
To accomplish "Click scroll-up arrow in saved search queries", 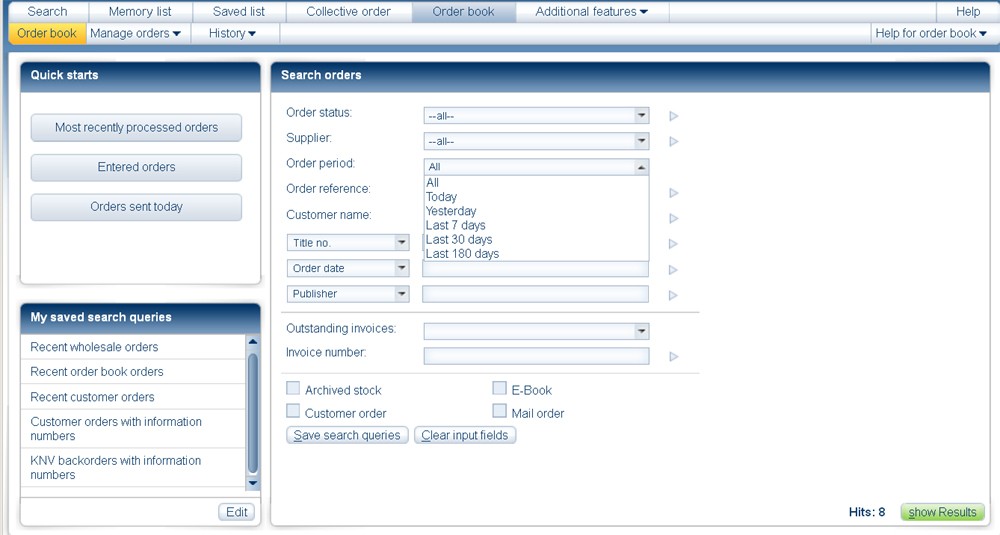I will pyautogui.click(x=253, y=341).
